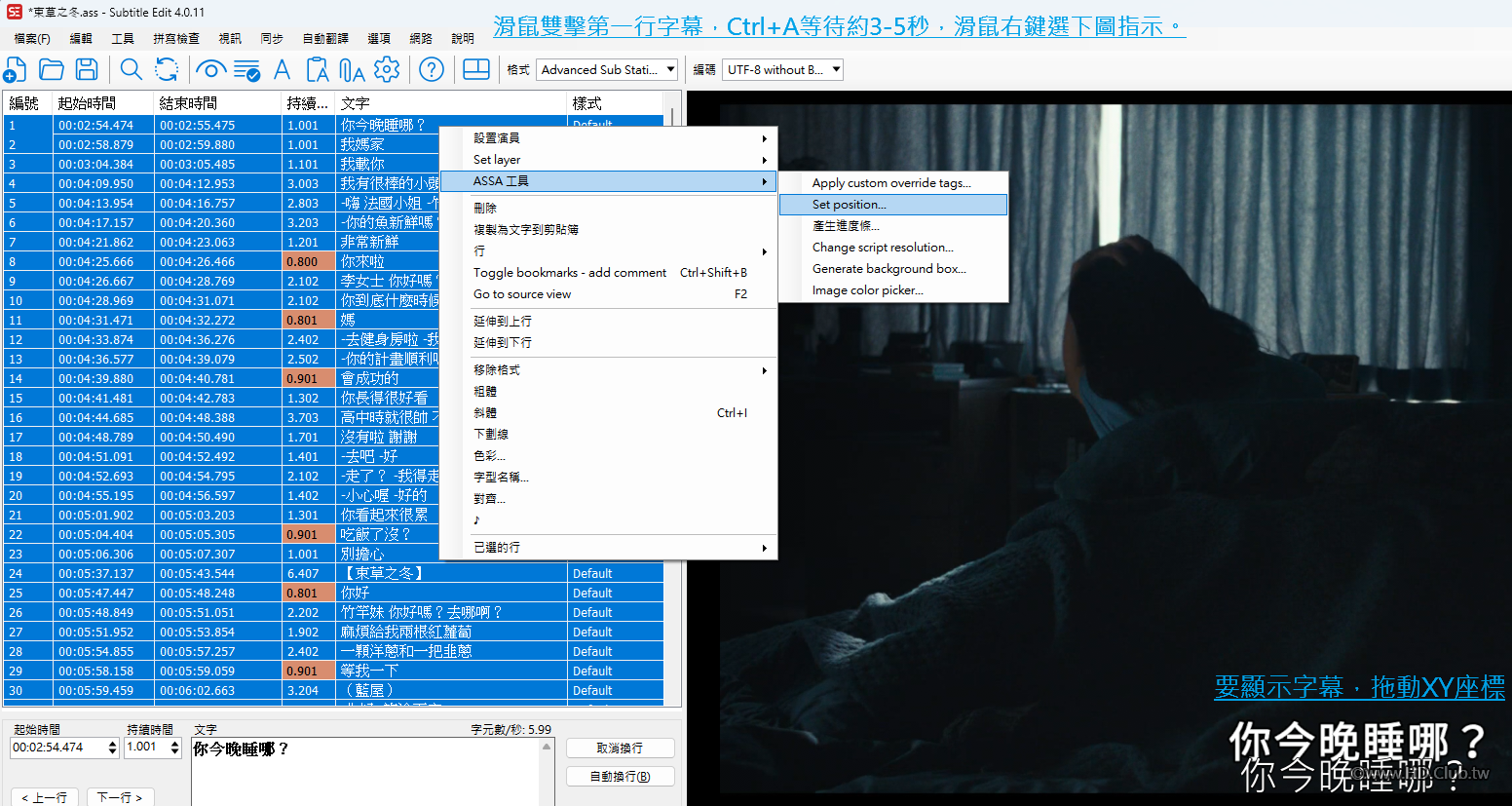The width and height of the screenshot is (1512, 806).
Task: Expand the Set layer submenu
Action: pyautogui.click(x=609, y=160)
